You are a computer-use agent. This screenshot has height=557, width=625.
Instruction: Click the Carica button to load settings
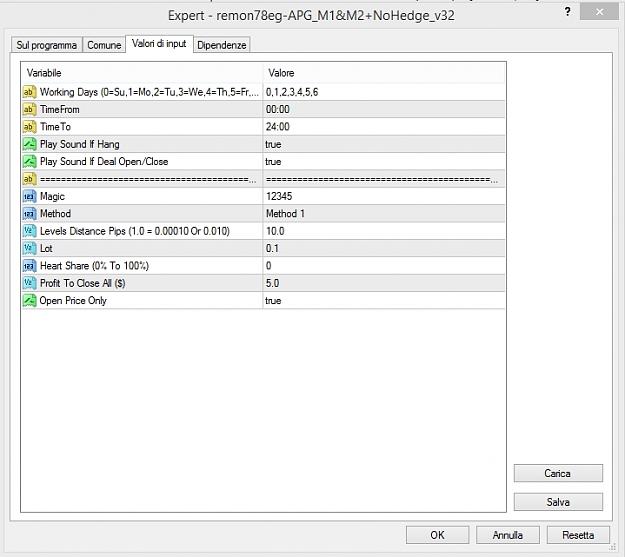pyautogui.click(x=558, y=473)
